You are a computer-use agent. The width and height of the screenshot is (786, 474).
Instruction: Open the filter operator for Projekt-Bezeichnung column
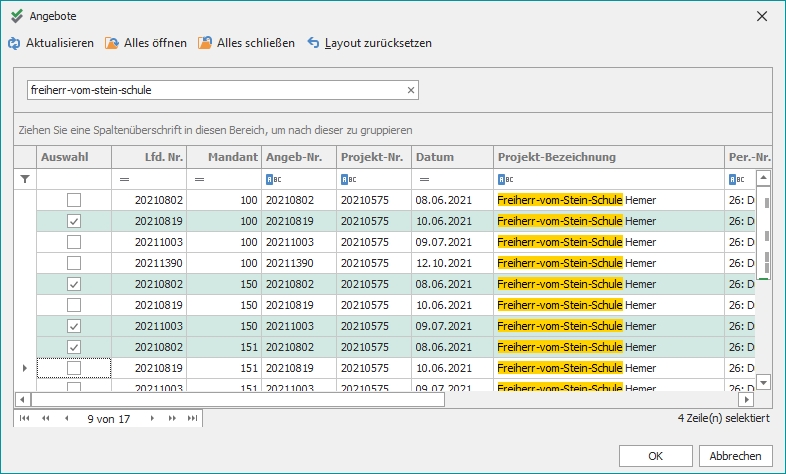pyautogui.click(x=505, y=179)
